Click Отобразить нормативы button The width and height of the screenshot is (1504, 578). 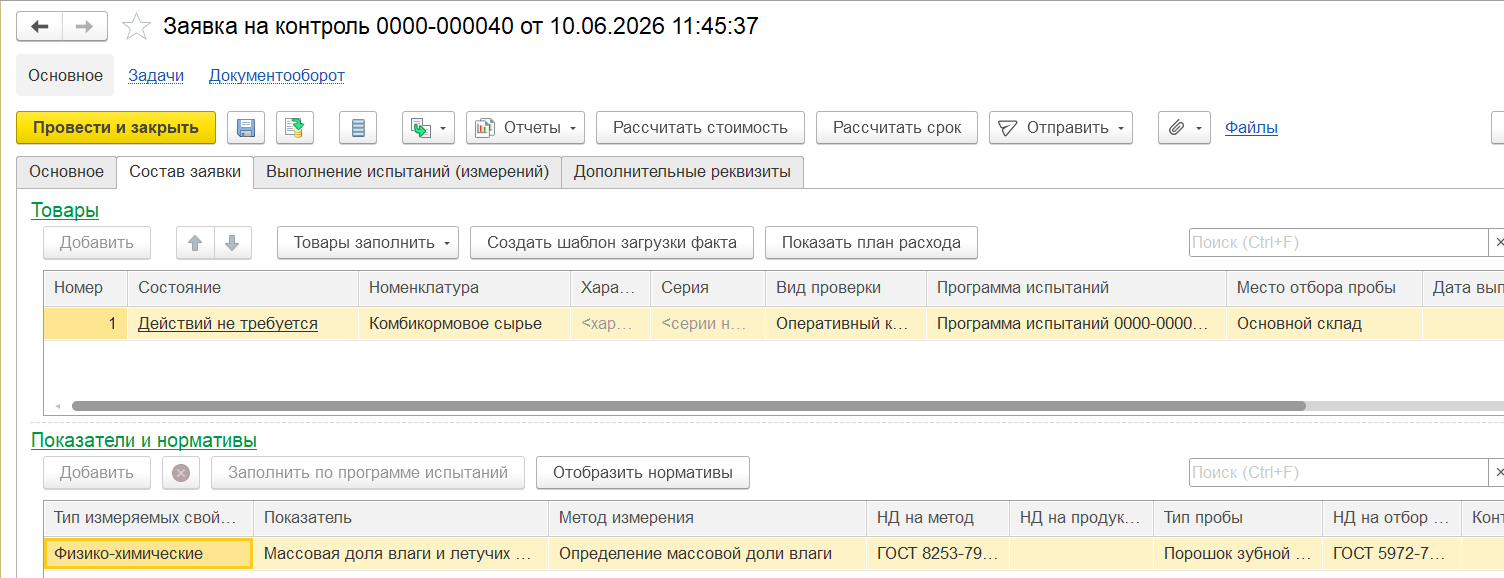click(x=643, y=473)
